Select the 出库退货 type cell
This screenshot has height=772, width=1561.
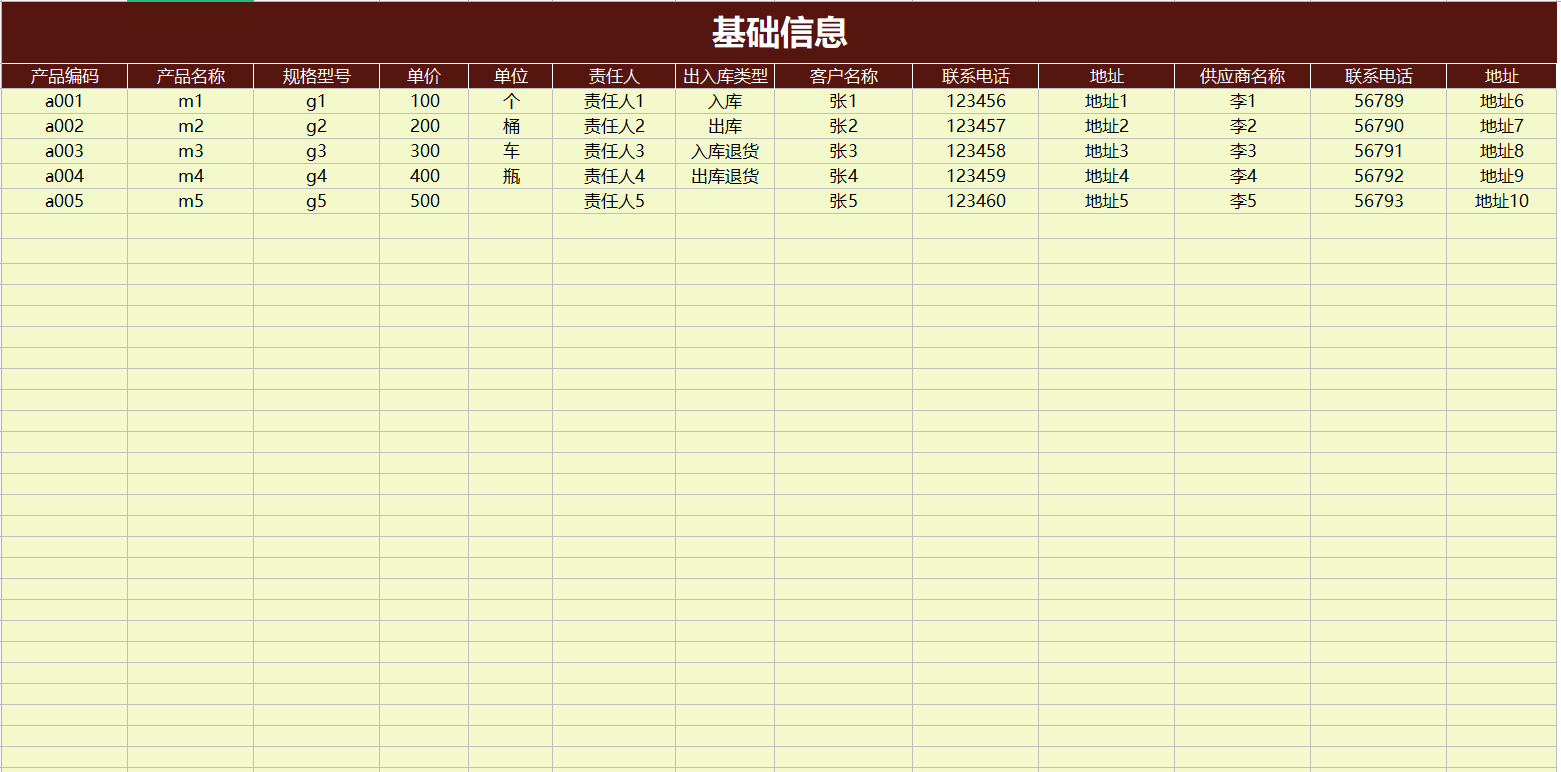click(x=725, y=176)
